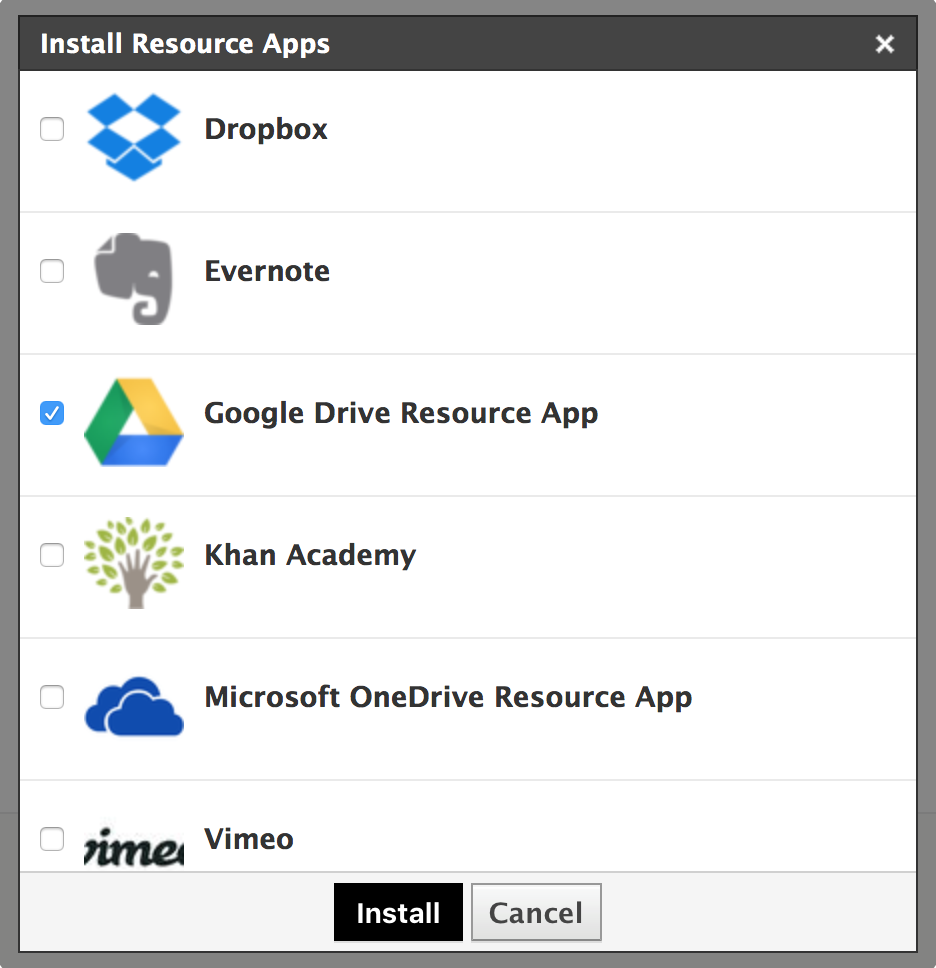
Task: Check the Dropbox checkbox
Action: [52, 129]
